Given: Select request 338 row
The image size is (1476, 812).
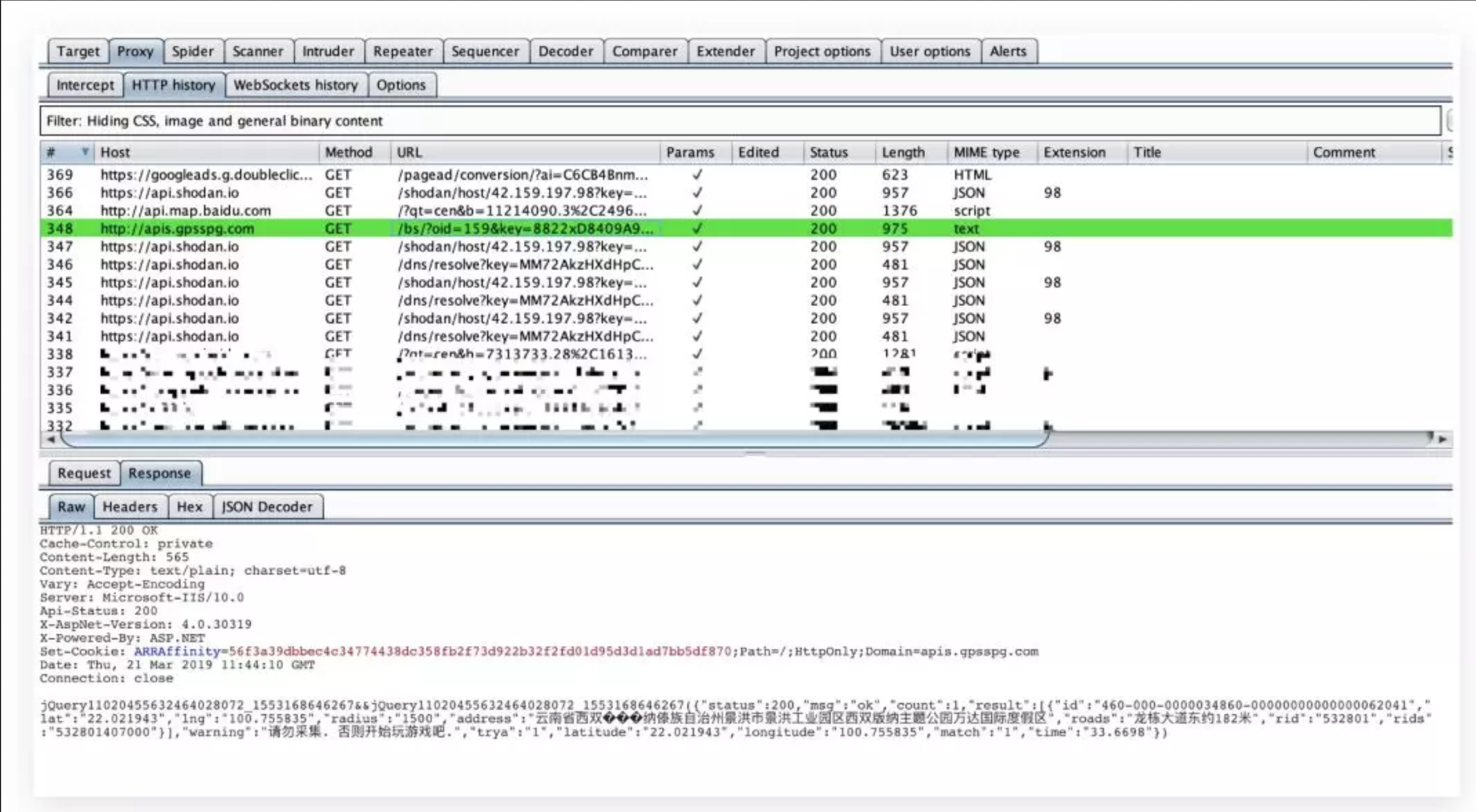Looking at the screenshot, I should (x=746, y=354).
